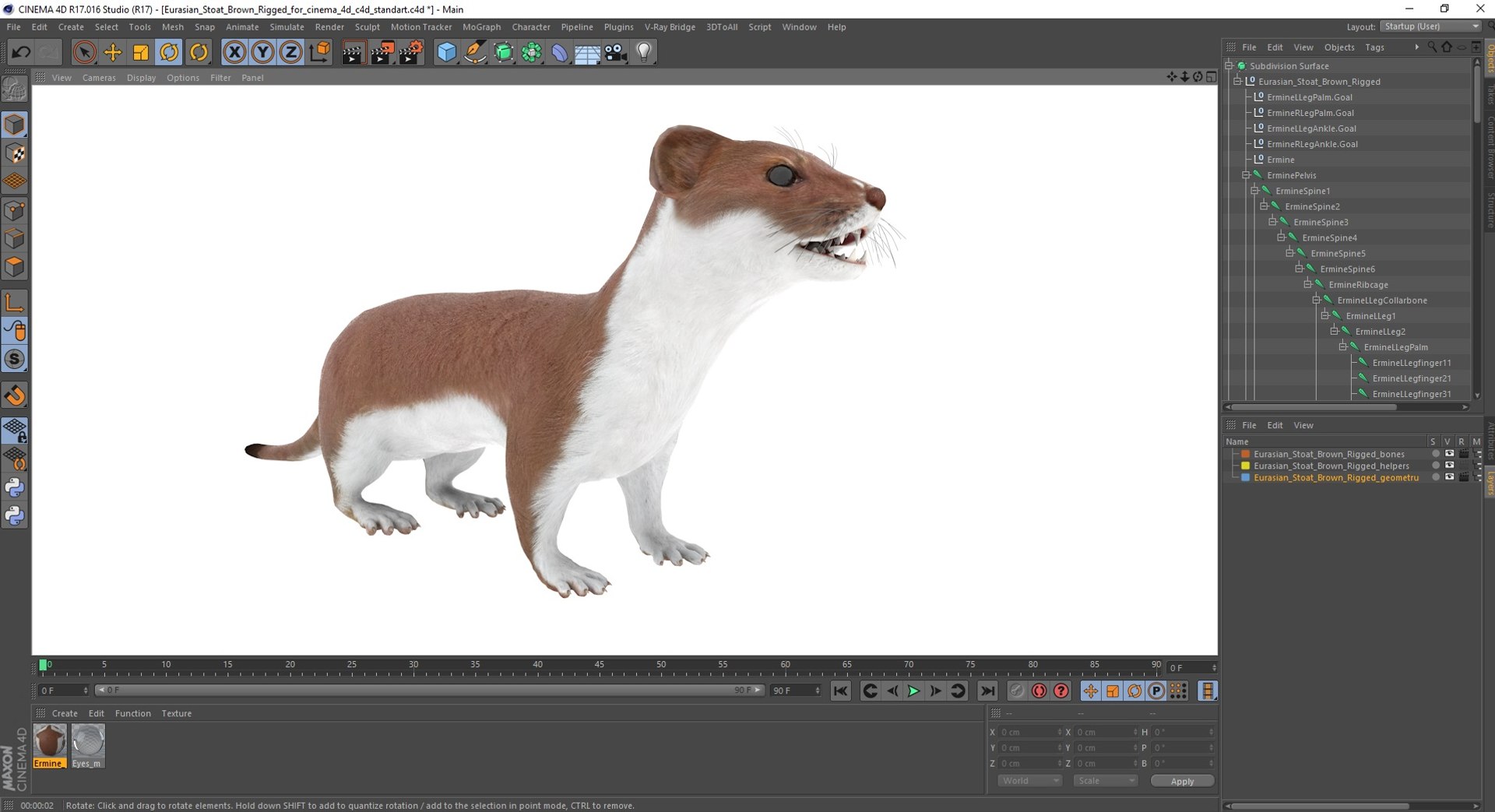Open the Layout dropdown
The image size is (1495, 812).
click(1431, 26)
